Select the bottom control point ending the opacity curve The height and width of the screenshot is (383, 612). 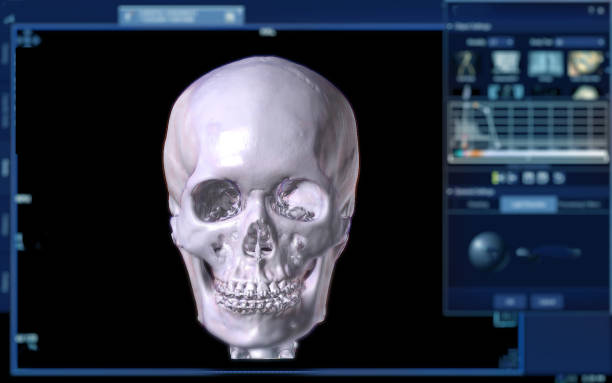pos(498,146)
